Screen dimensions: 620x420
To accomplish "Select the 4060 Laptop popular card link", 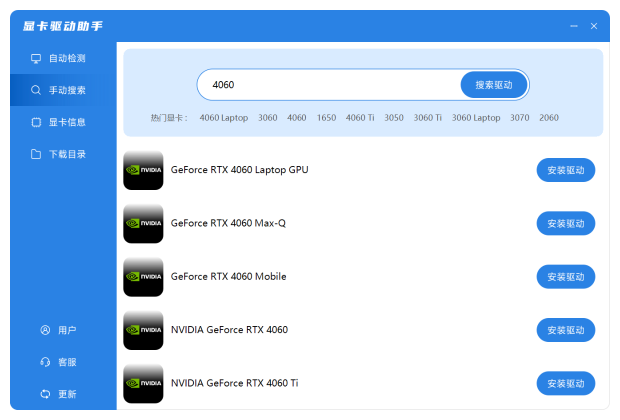I will [x=223, y=118].
